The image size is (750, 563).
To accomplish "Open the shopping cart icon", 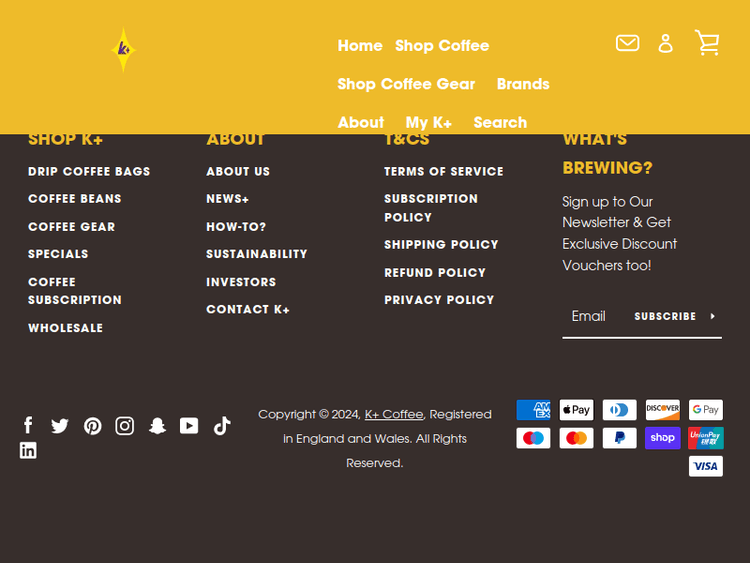I will (707, 43).
